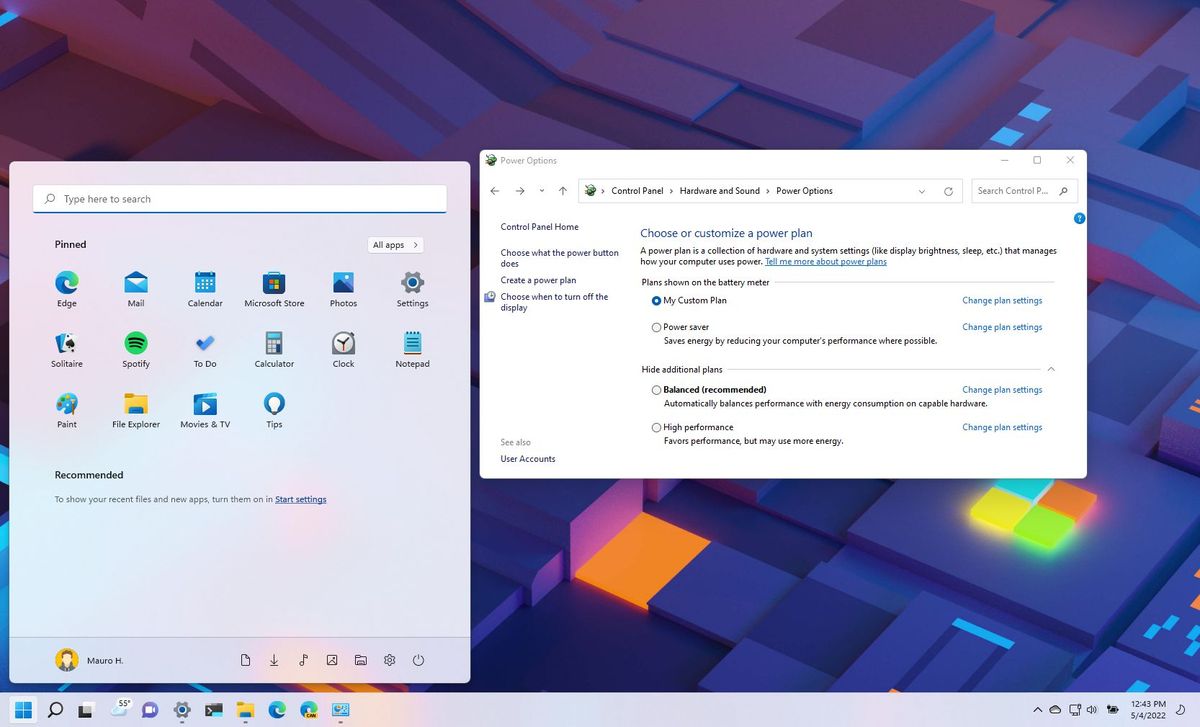Screen dimensions: 1200x727
Task: Click Control Panel Home in sidebar
Action: (539, 226)
